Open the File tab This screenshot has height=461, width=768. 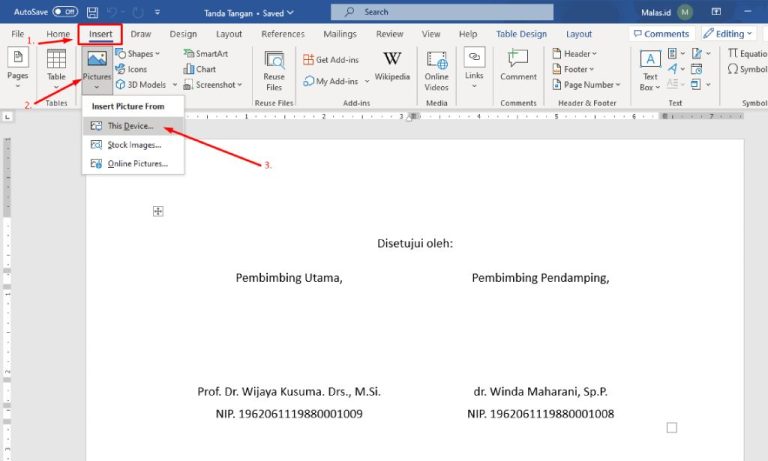click(x=18, y=34)
